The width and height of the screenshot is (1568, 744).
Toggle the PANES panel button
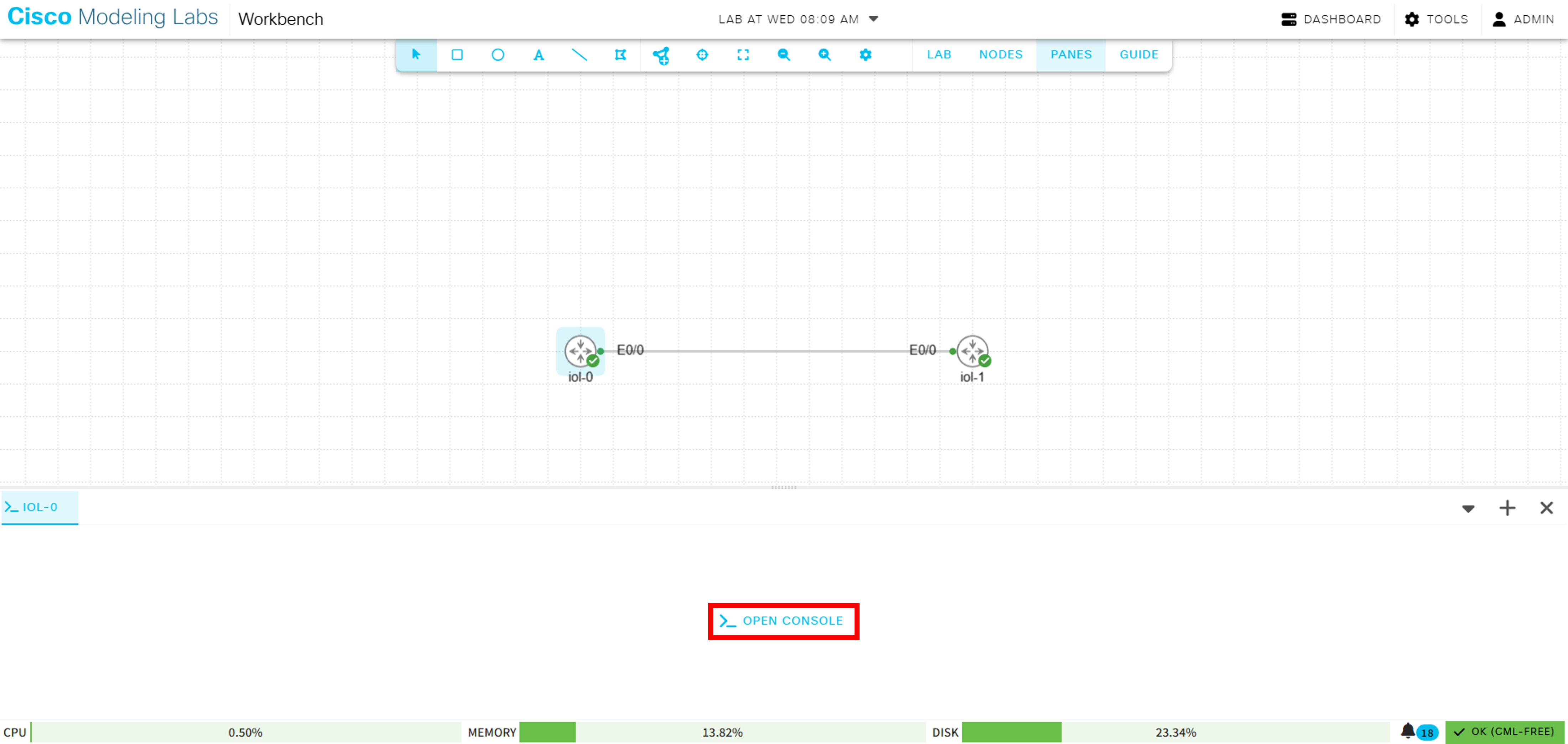click(1071, 55)
